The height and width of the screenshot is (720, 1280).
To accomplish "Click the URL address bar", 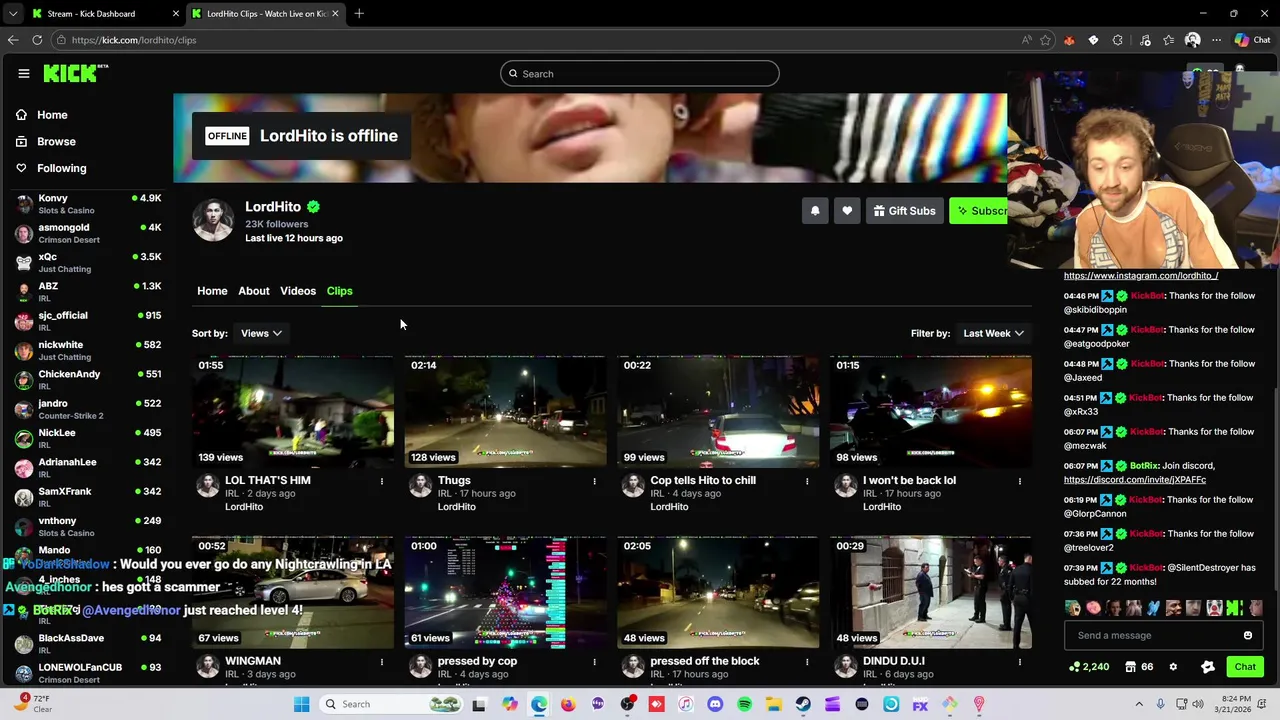I will (x=540, y=40).
